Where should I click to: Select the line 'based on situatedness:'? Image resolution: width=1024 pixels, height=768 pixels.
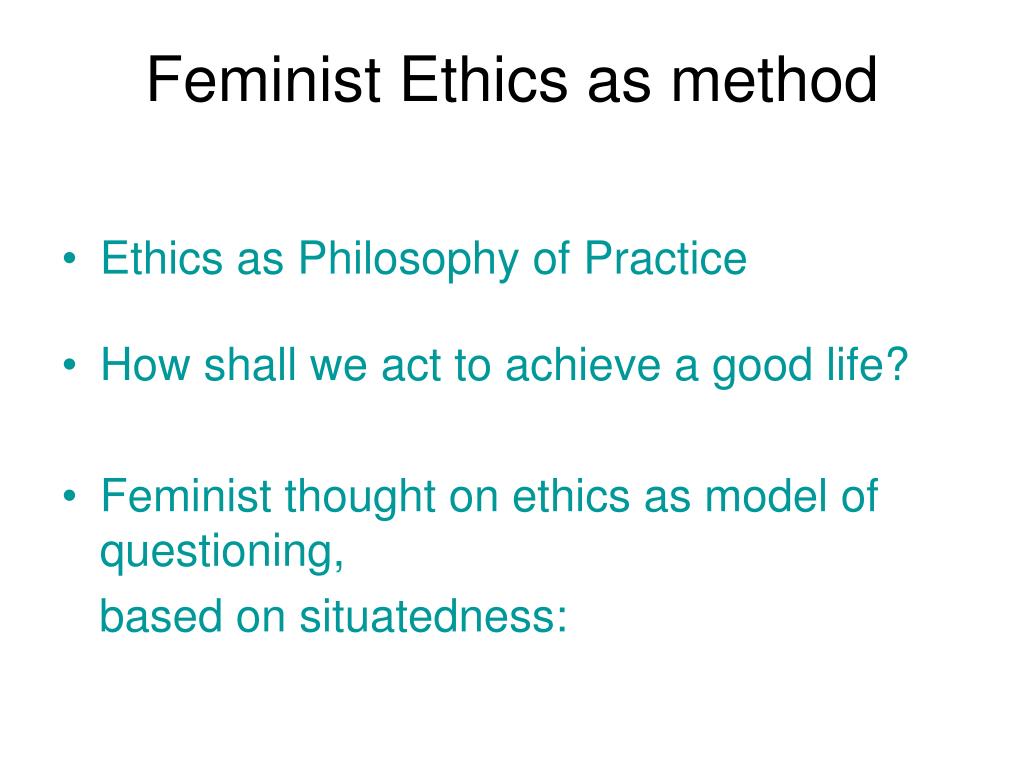pos(333,615)
